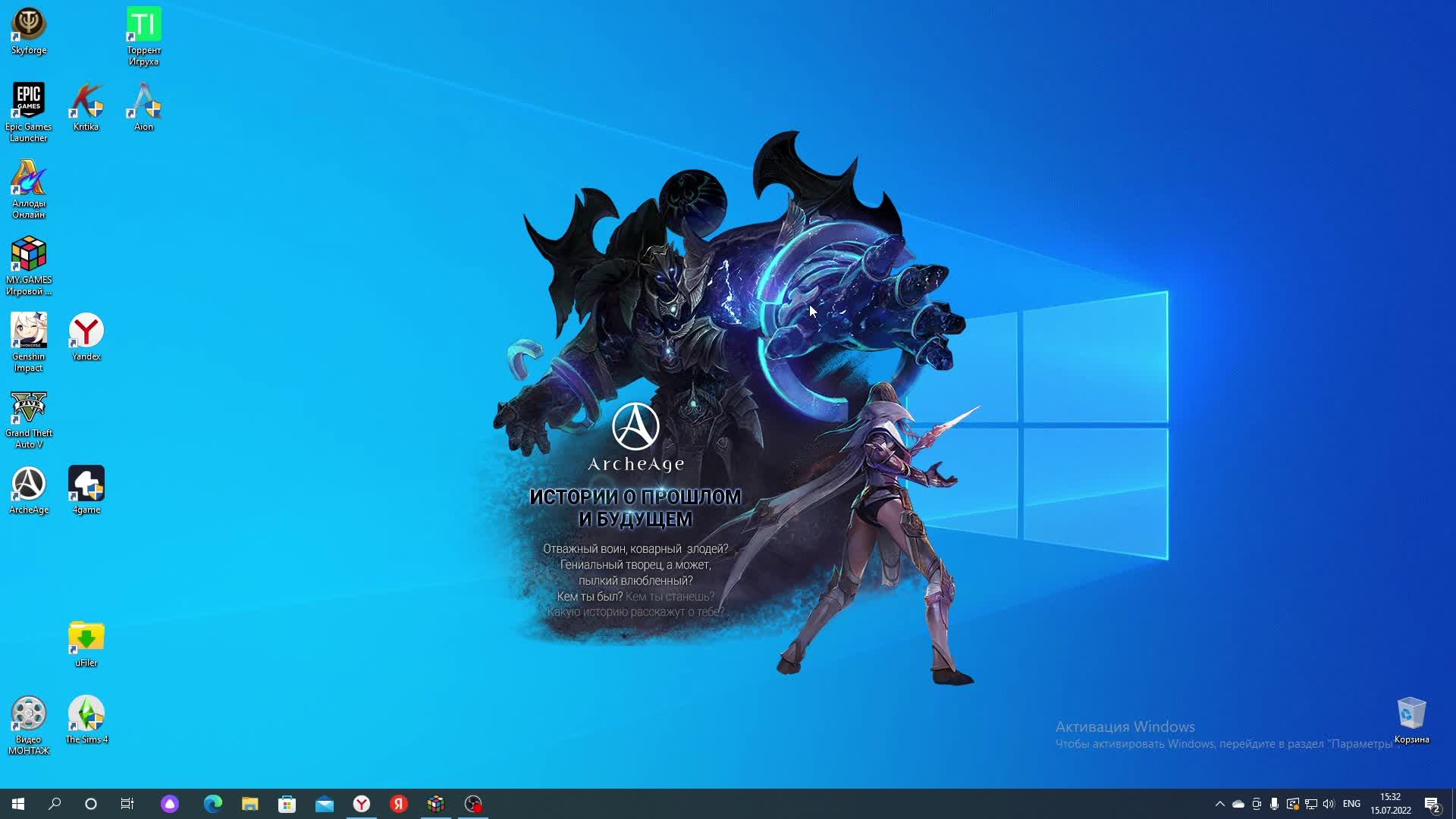The image size is (1456, 819).
Task: Open File Explorer from the taskbar
Action: click(x=250, y=804)
